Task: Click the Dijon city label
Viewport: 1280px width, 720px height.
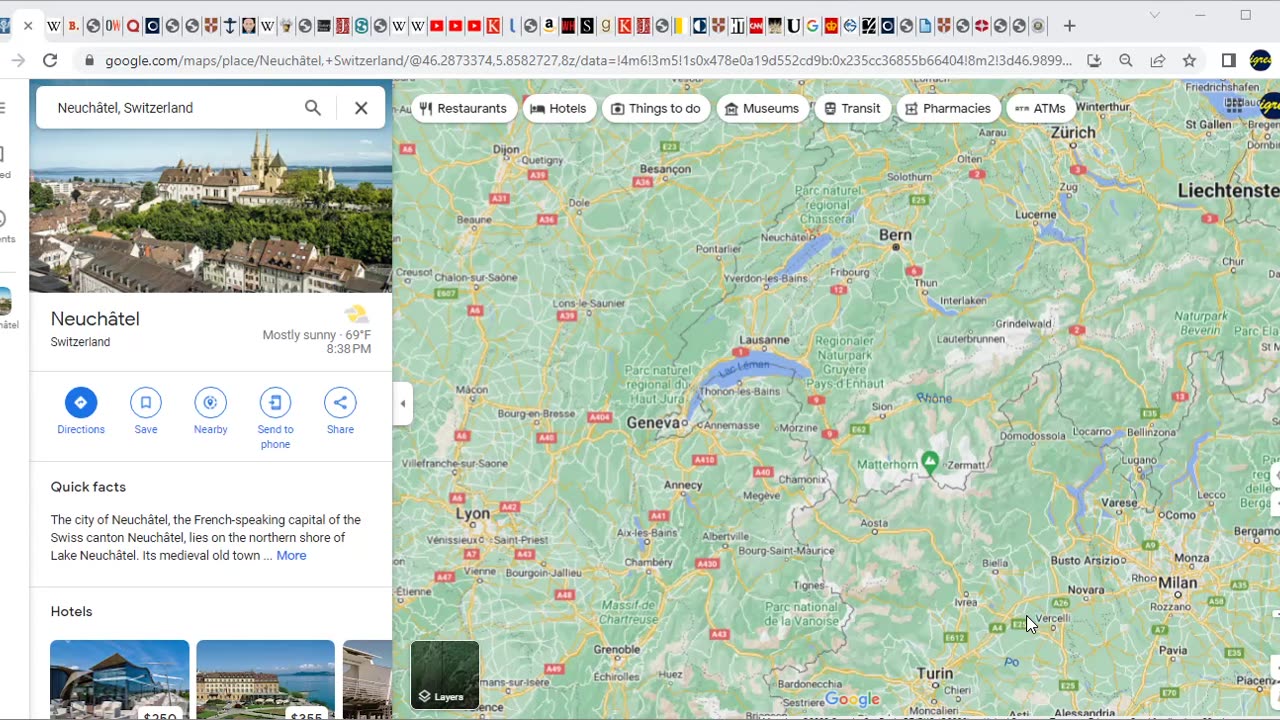Action: pyautogui.click(x=507, y=149)
